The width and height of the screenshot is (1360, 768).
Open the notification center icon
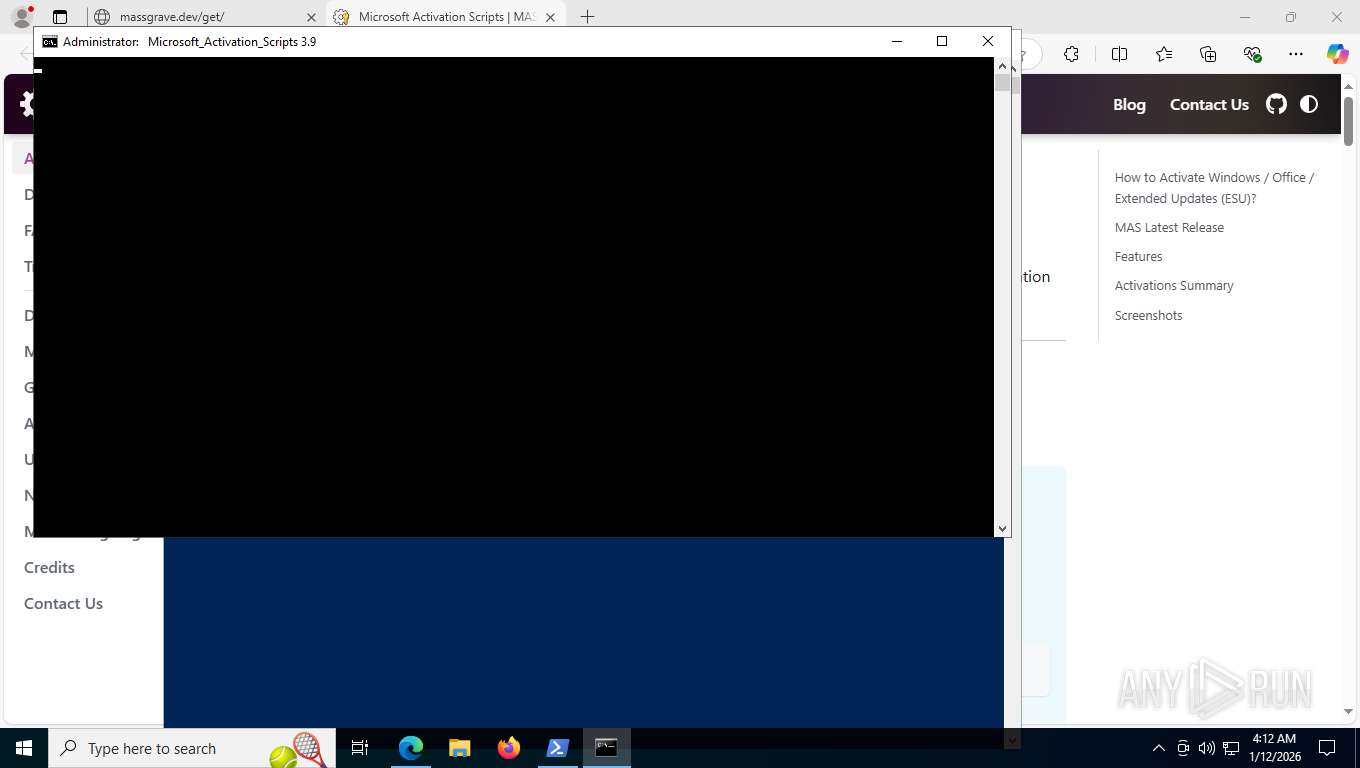click(x=1327, y=748)
